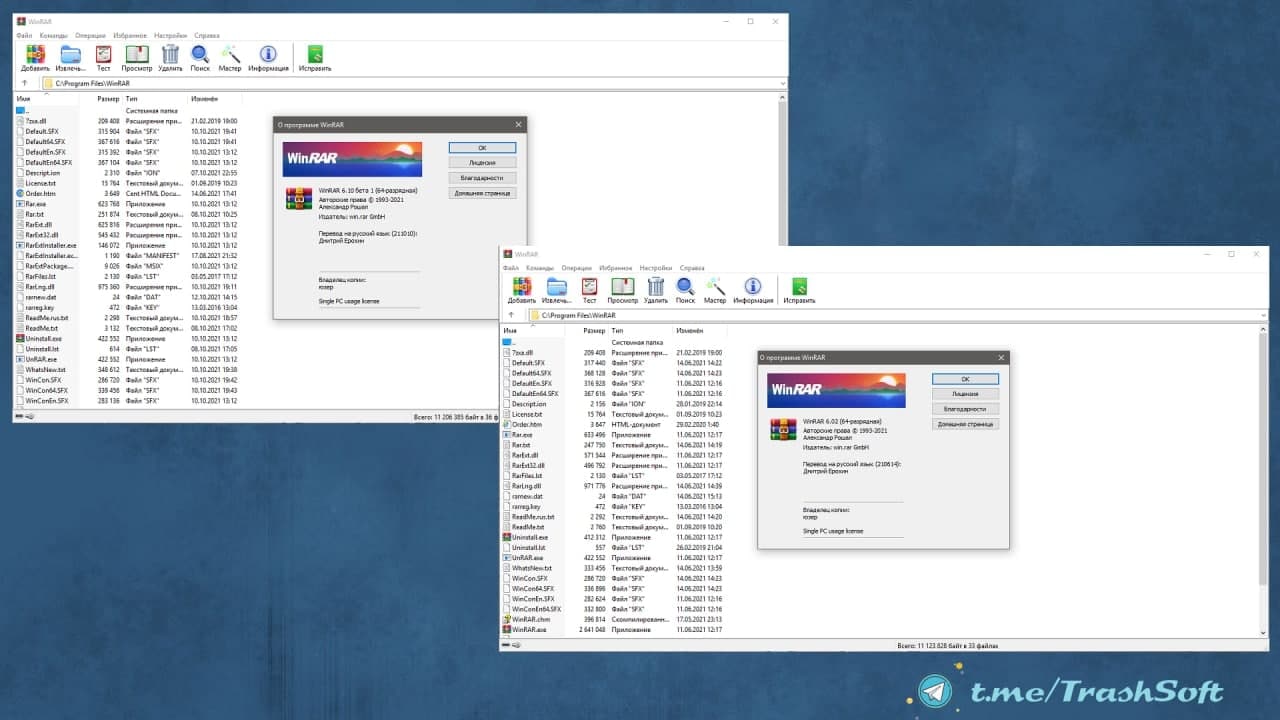This screenshot has width=1280, height=720.
Task: Click the Извлечь icon in the top-left WinRAR window
Action: [x=70, y=55]
